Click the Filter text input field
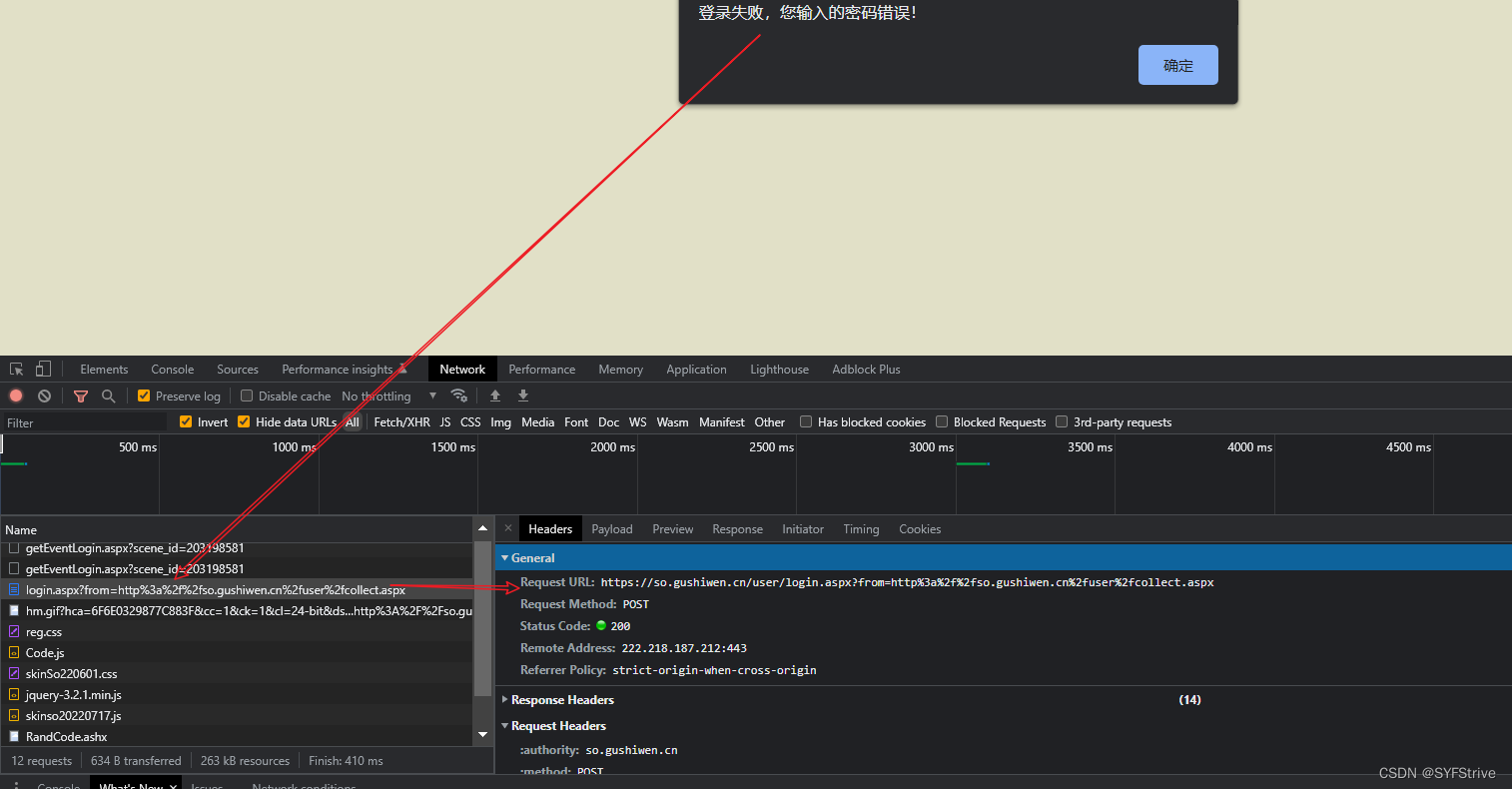 (x=84, y=422)
